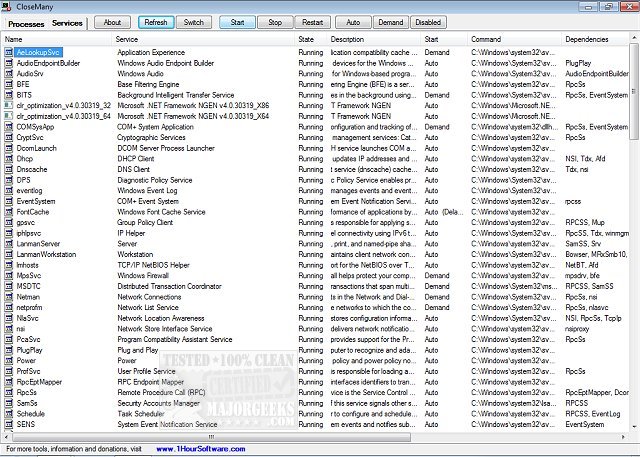This screenshot has height=457, width=640.
Task: Restart the selected service
Action: coord(312,22)
